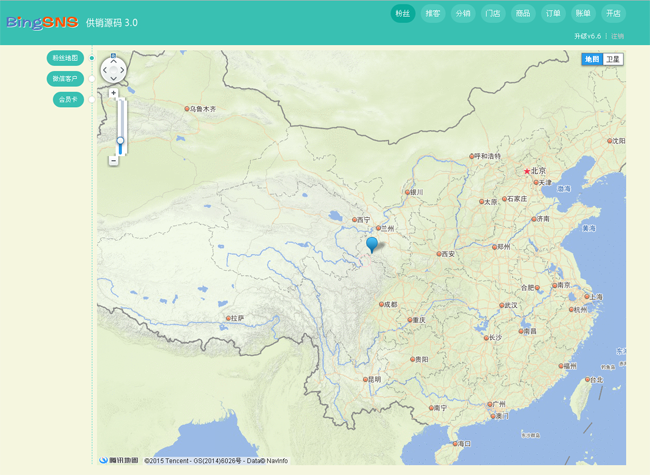Zoom in with the plus button
Screen dimensions: 650x475
click(x=113, y=93)
